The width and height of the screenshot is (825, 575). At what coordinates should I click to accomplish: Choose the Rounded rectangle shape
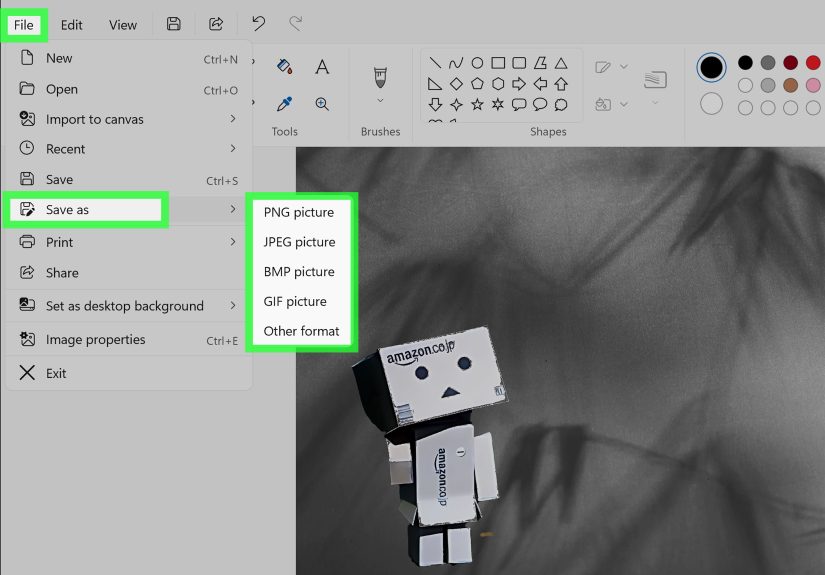click(519, 63)
